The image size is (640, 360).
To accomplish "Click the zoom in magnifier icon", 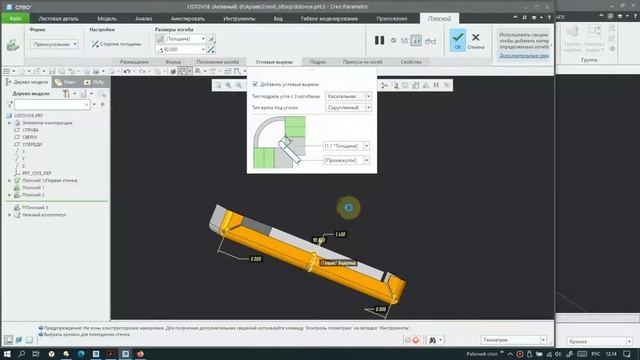I will point(229,85).
